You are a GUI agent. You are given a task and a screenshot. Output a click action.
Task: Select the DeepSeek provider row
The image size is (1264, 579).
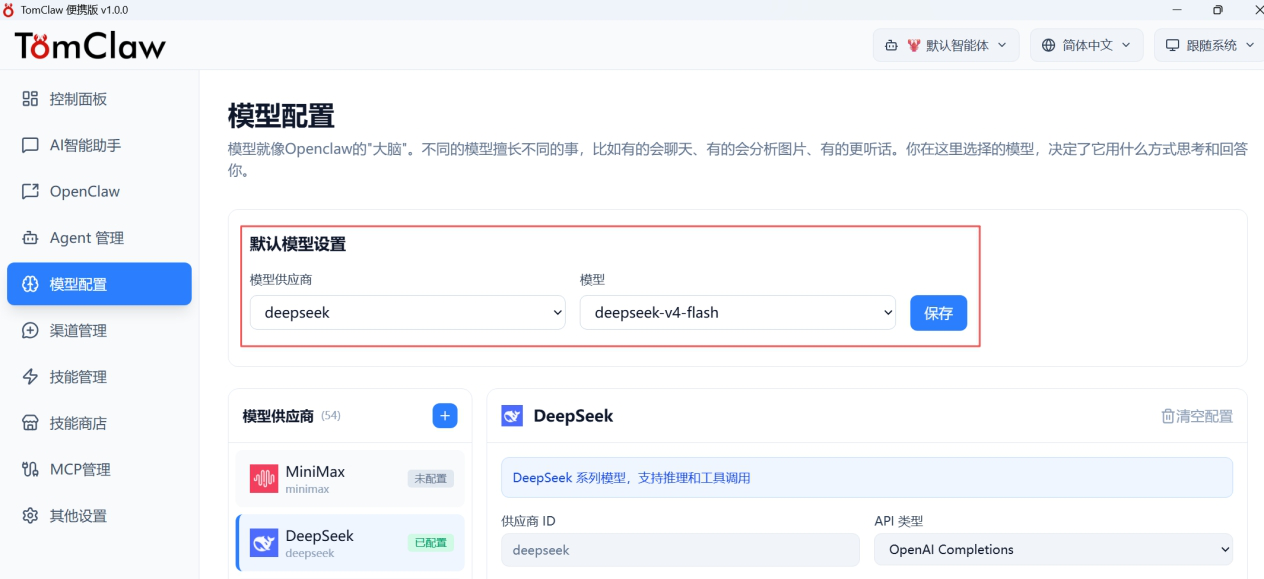[350, 543]
